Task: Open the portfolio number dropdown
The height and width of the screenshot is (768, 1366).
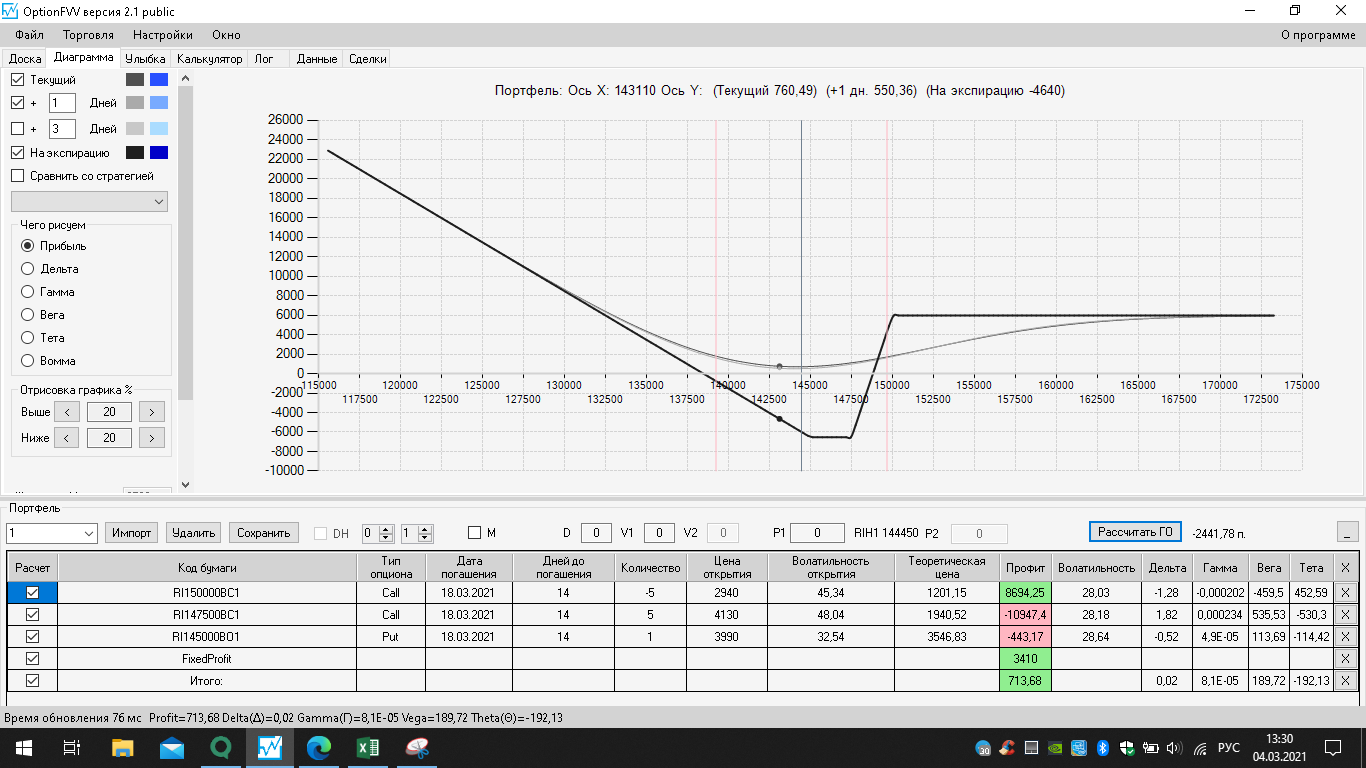Action: click(52, 533)
